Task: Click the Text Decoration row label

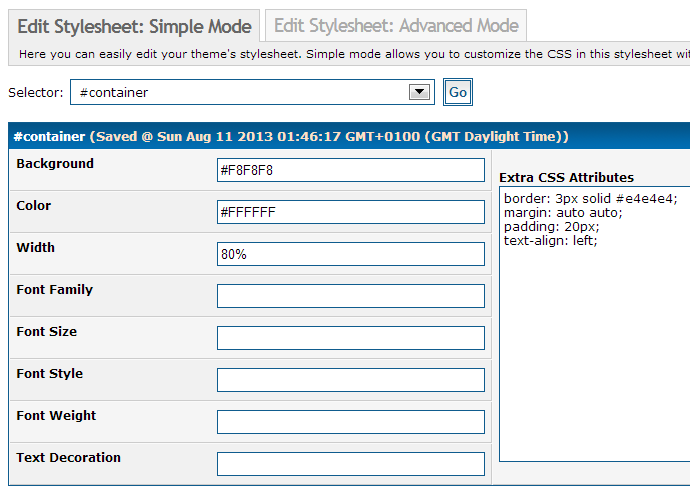Action: (x=68, y=458)
